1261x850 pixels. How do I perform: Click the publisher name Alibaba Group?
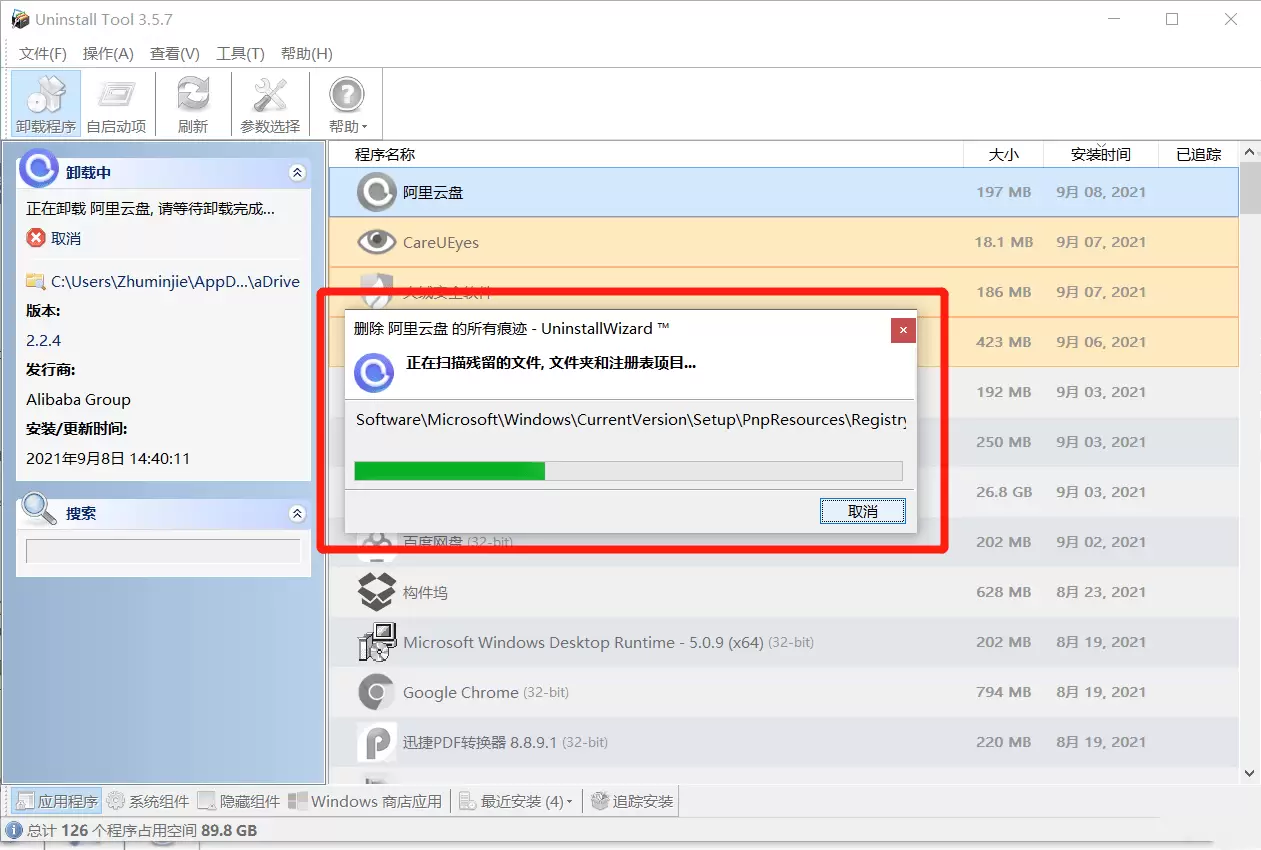tap(78, 399)
